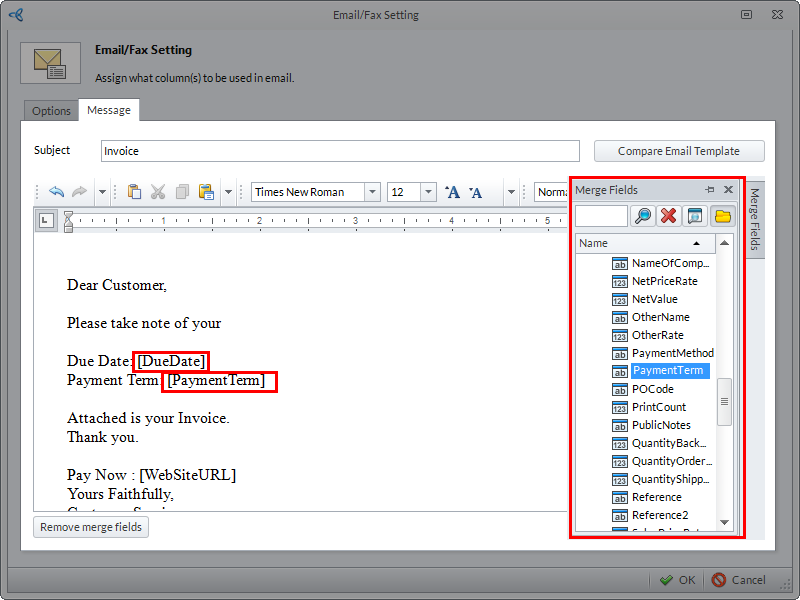Click the Undo arrow in the editor toolbar

point(56,192)
